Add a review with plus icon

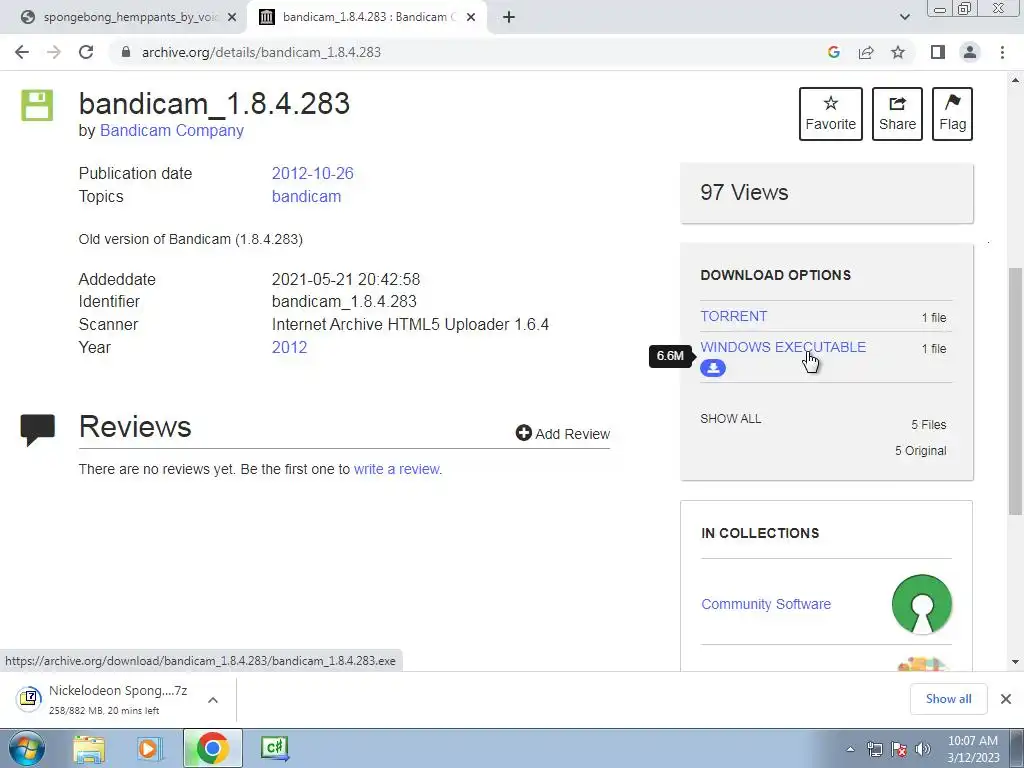pos(562,434)
